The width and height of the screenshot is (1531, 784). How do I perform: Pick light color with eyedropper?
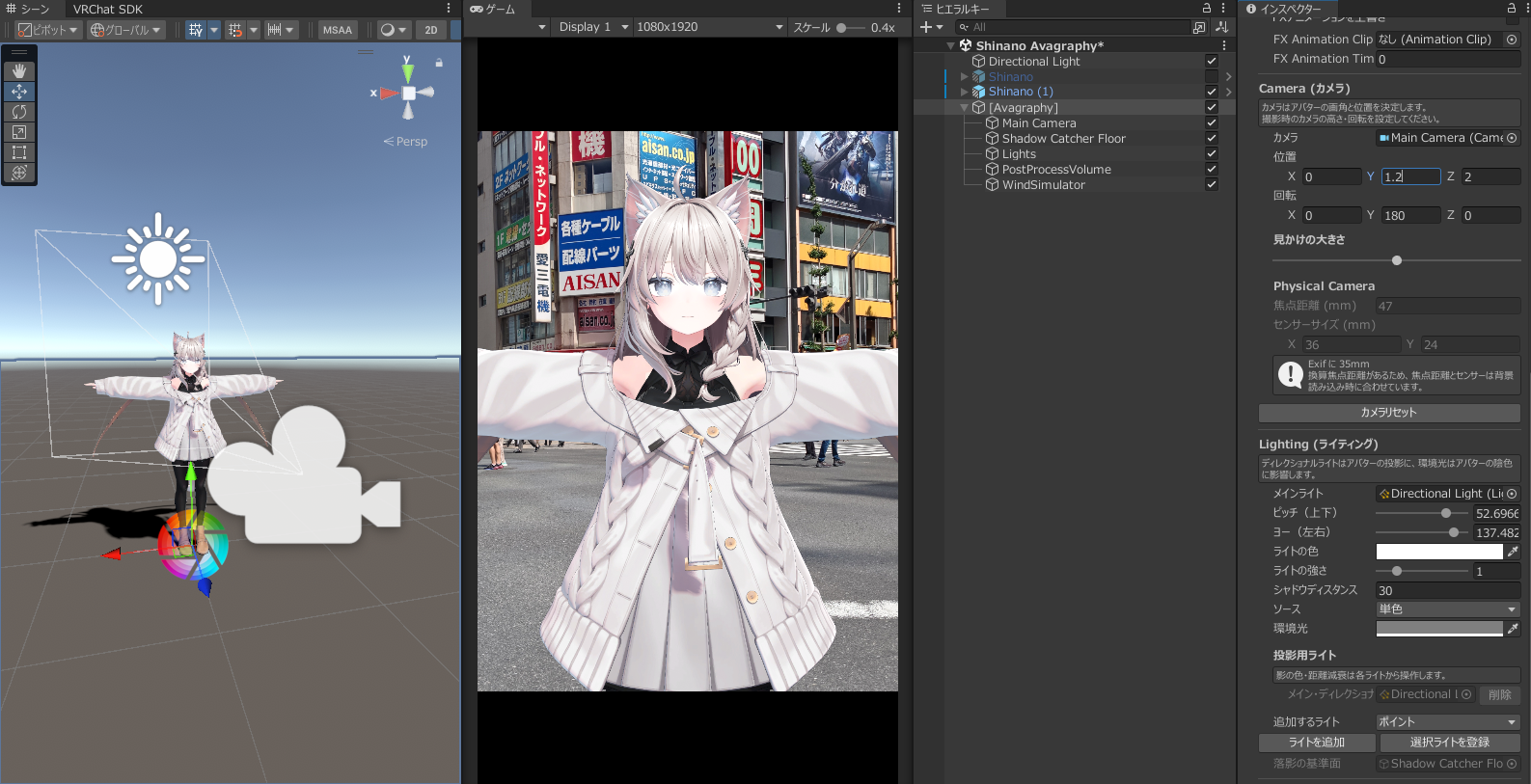[1513, 552]
